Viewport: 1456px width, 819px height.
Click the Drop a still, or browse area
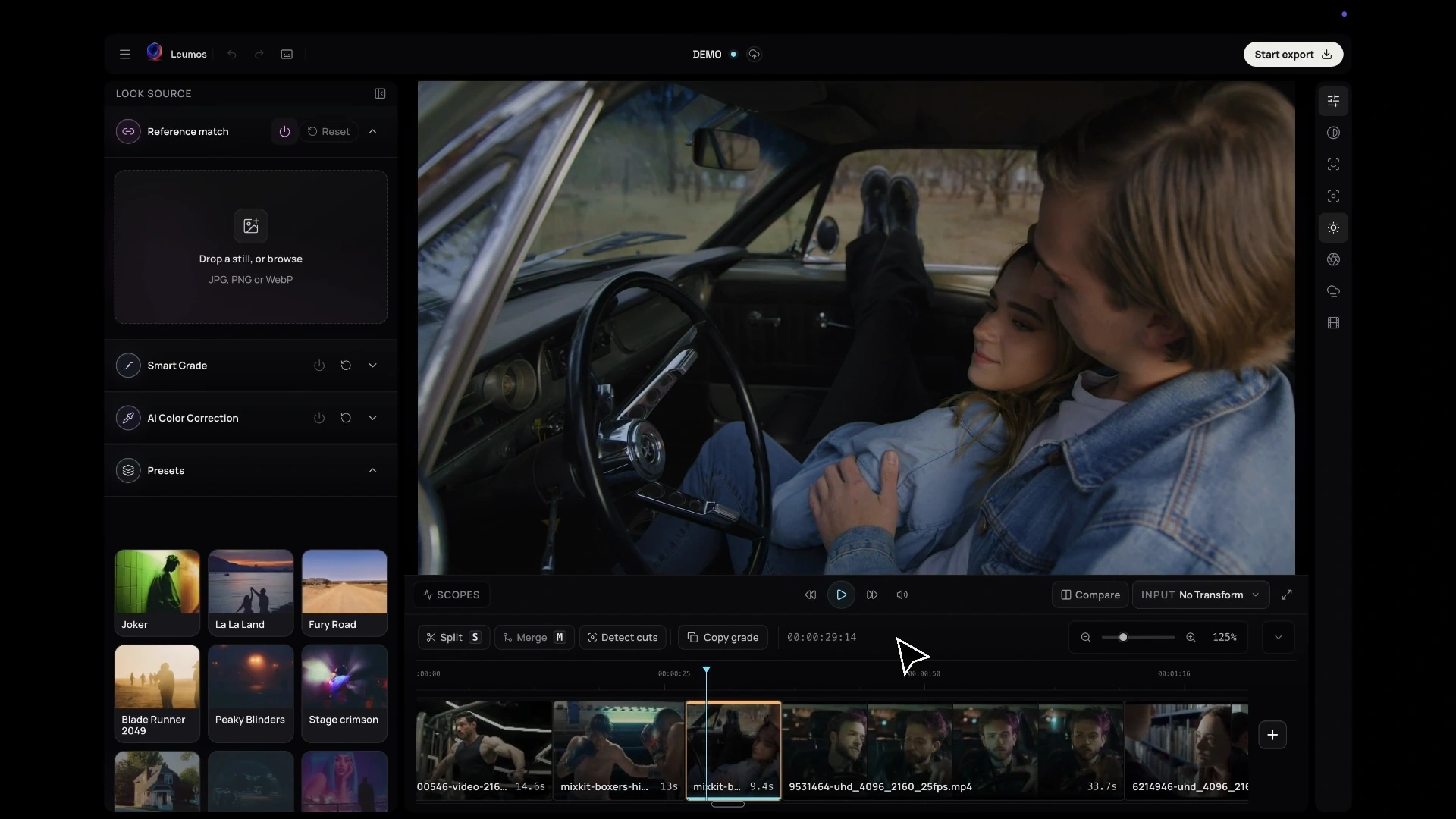pyautogui.click(x=251, y=247)
